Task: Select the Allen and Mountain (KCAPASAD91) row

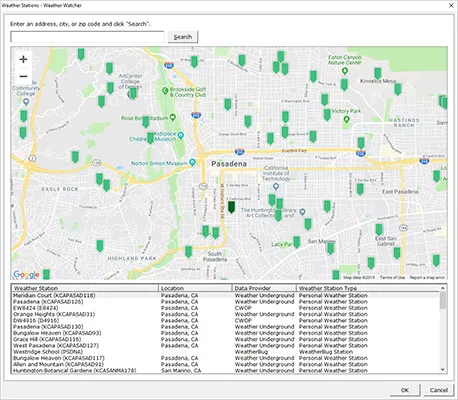Action: pos(226,364)
